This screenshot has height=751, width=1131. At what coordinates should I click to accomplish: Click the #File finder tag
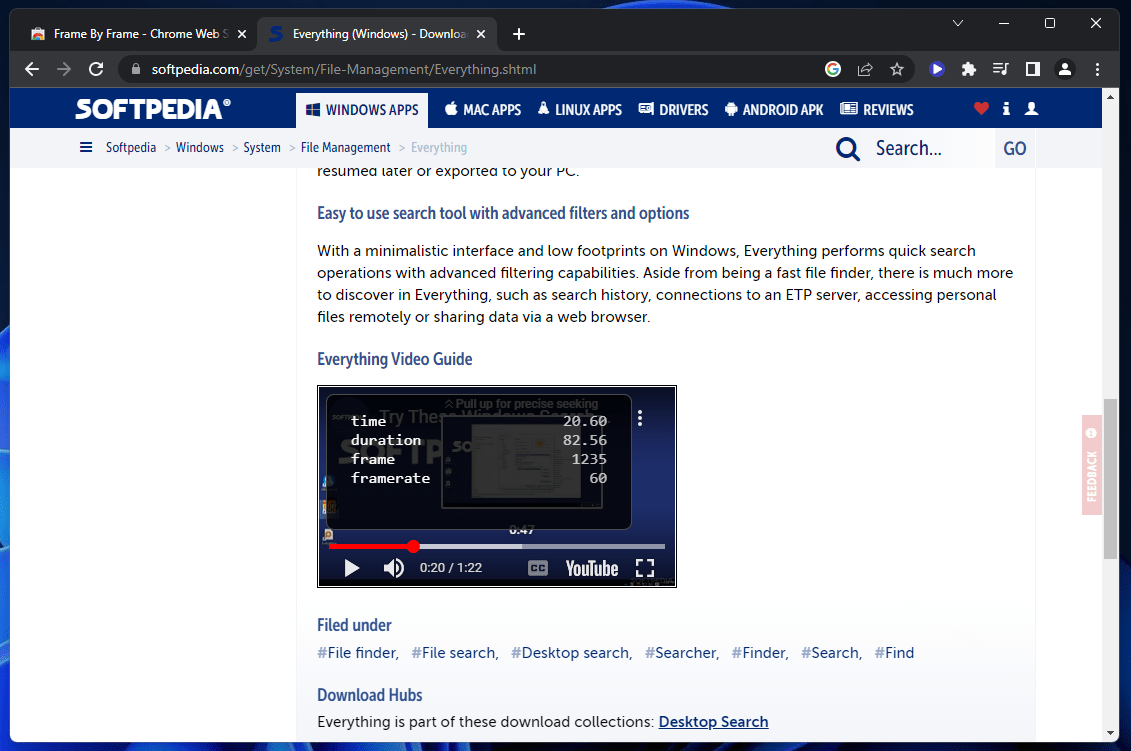pyautogui.click(x=358, y=653)
